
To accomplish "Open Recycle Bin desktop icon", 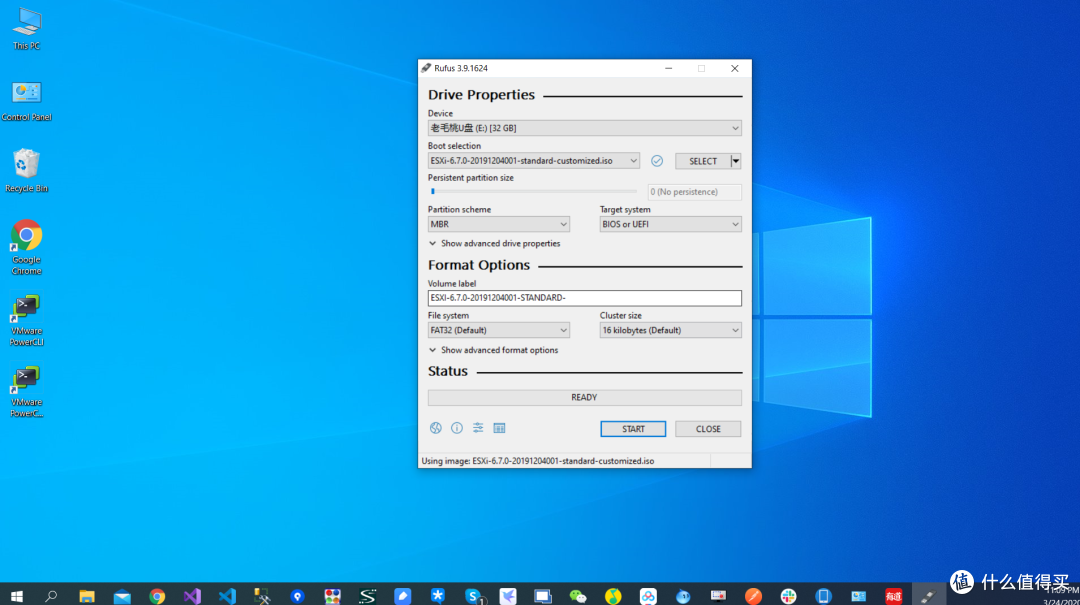I will pyautogui.click(x=26, y=171).
